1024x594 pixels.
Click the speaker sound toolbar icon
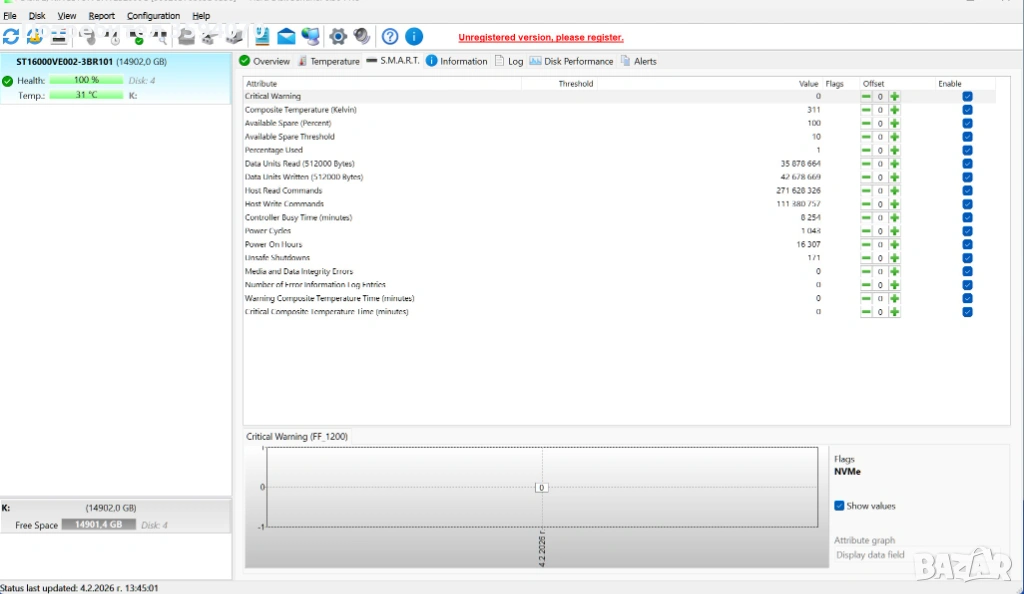pyautogui.click(x=362, y=37)
